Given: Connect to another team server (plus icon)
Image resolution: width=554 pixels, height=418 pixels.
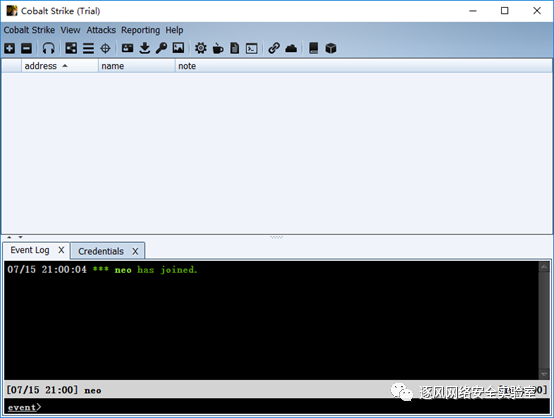Looking at the screenshot, I should (x=10, y=48).
